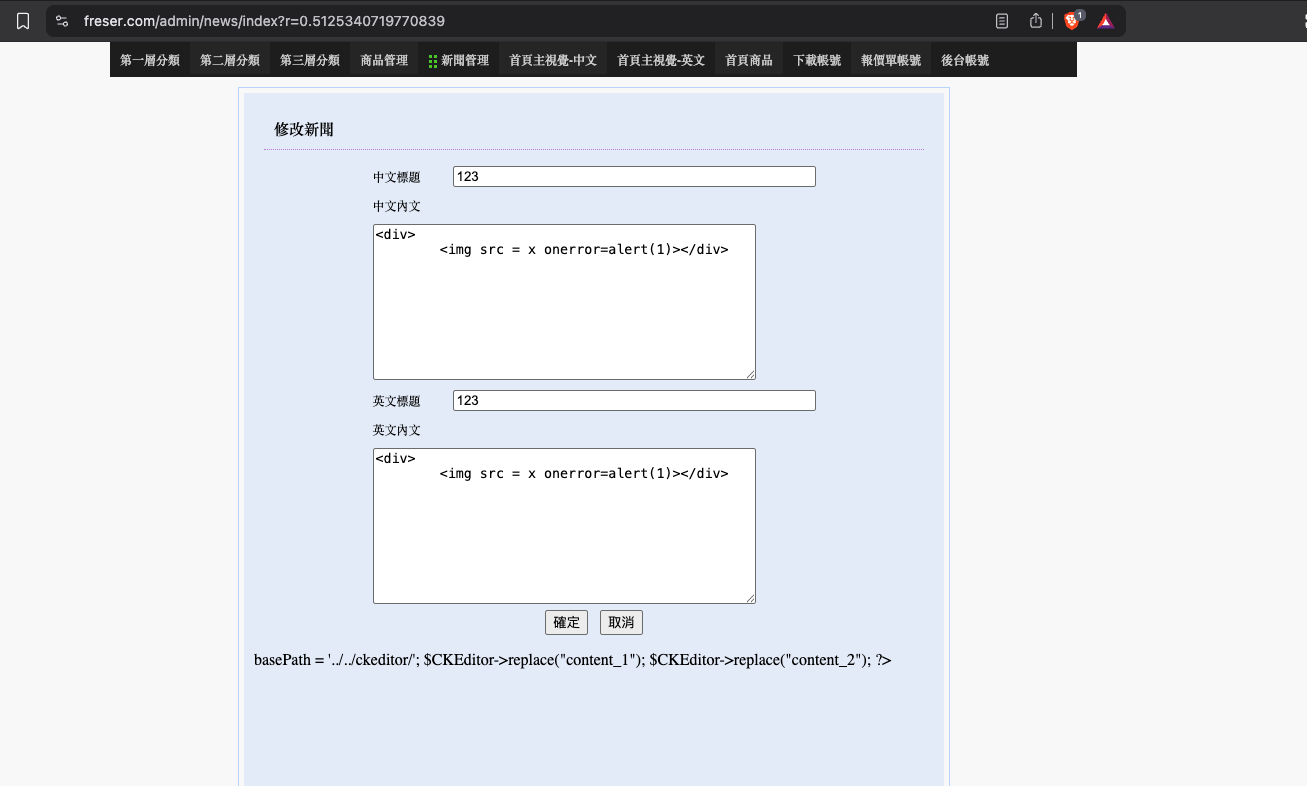Go to 首頁商品 menu
1307x786 pixels.
[x=749, y=60]
